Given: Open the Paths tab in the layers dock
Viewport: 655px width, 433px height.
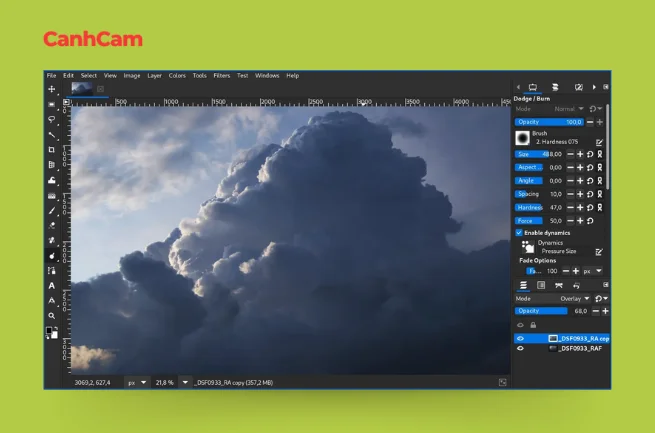Looking at the screenshot, I should [558, 285].
